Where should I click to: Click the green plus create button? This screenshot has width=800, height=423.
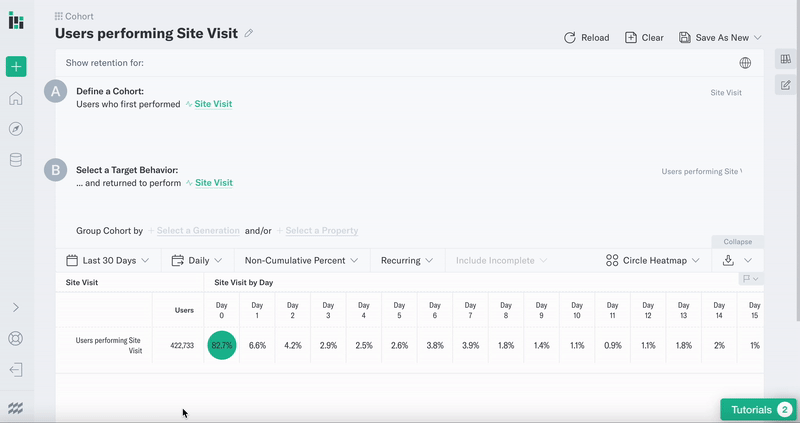click(16, 66)
